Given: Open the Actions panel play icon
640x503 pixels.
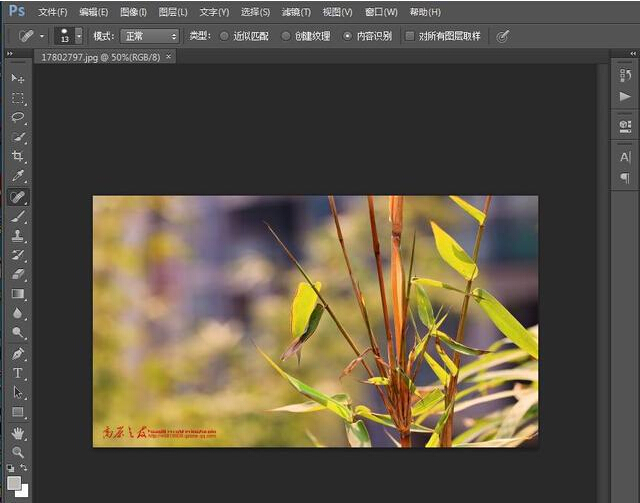Looking at the screenshot, I should coord(625,97).
